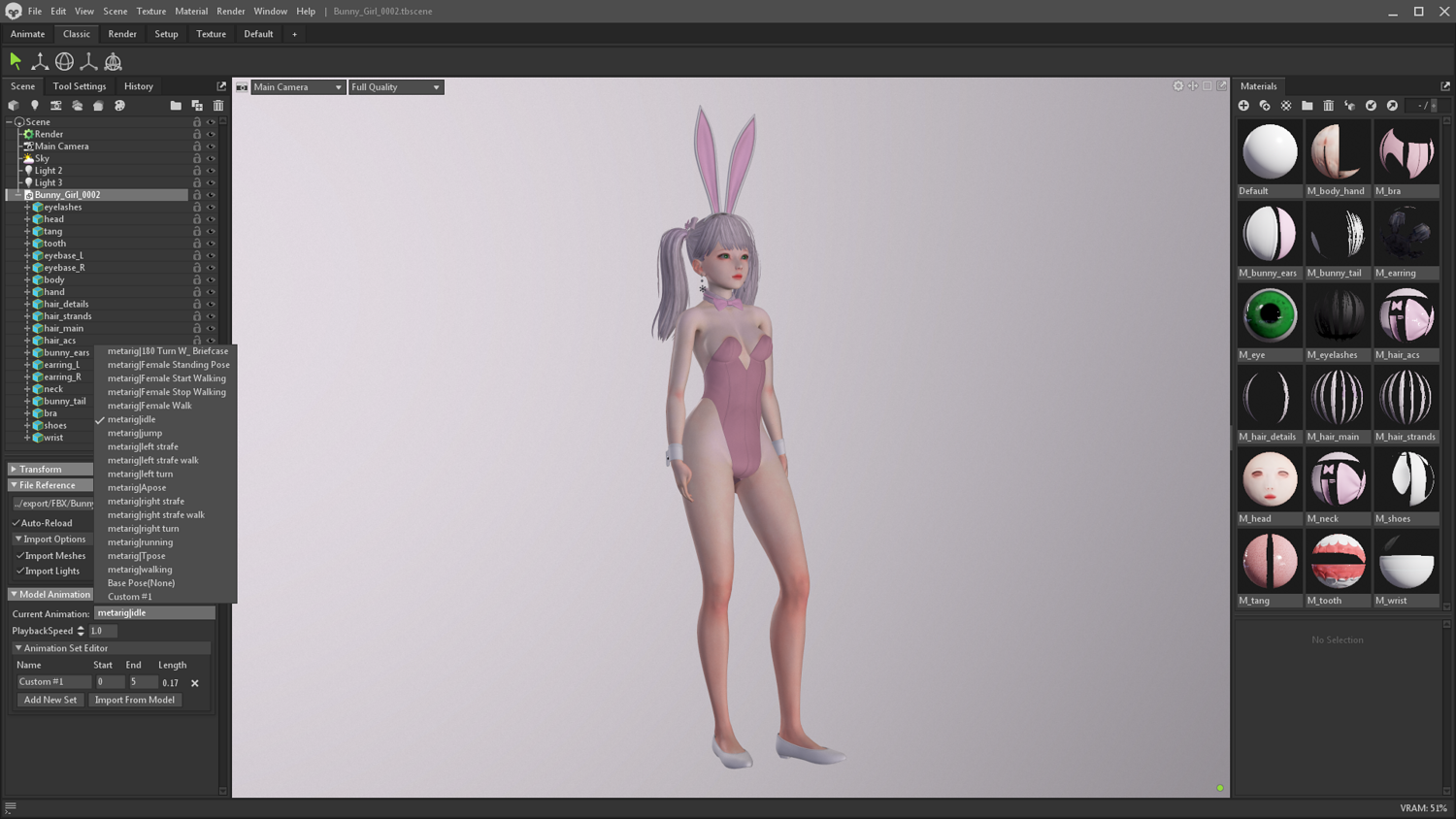The image size is (1456, 819).
Task: Add a new camera to the scene
Action: (x=56, y=106)
